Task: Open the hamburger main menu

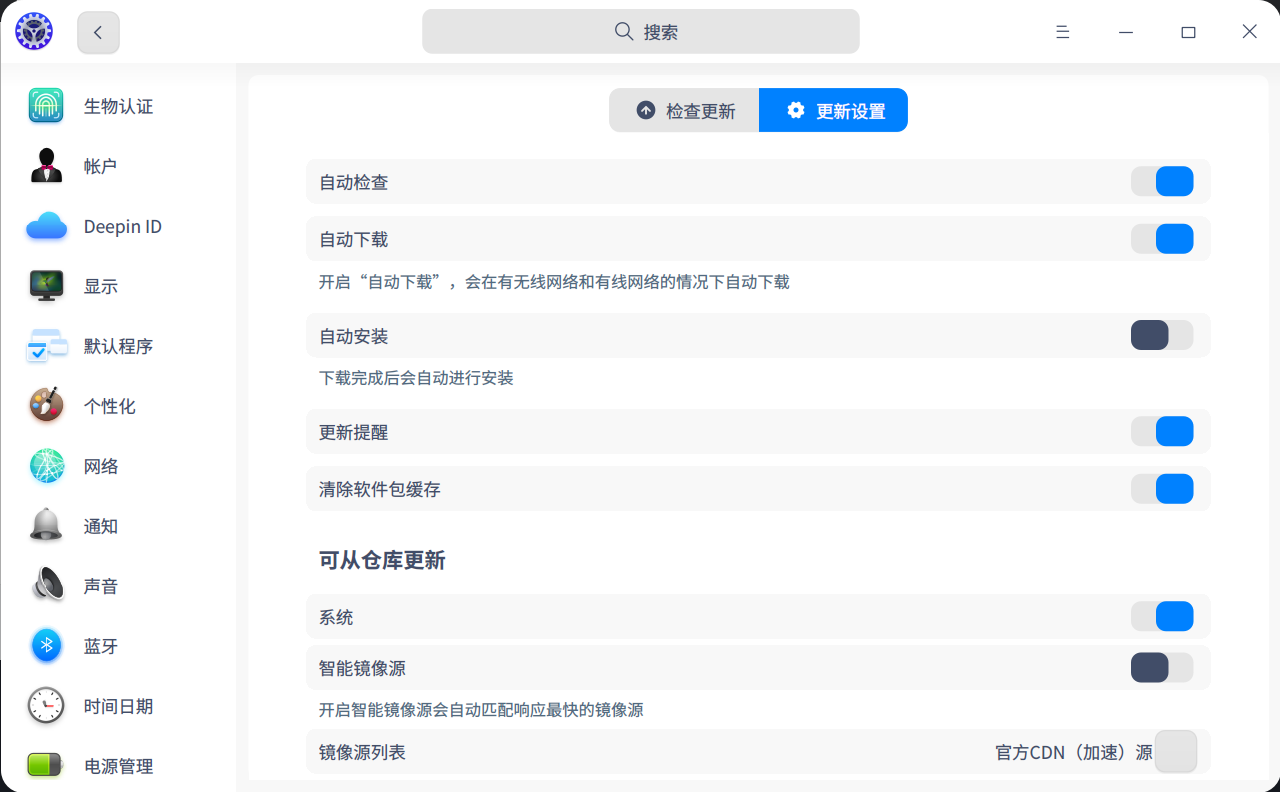Action: 1063,32
